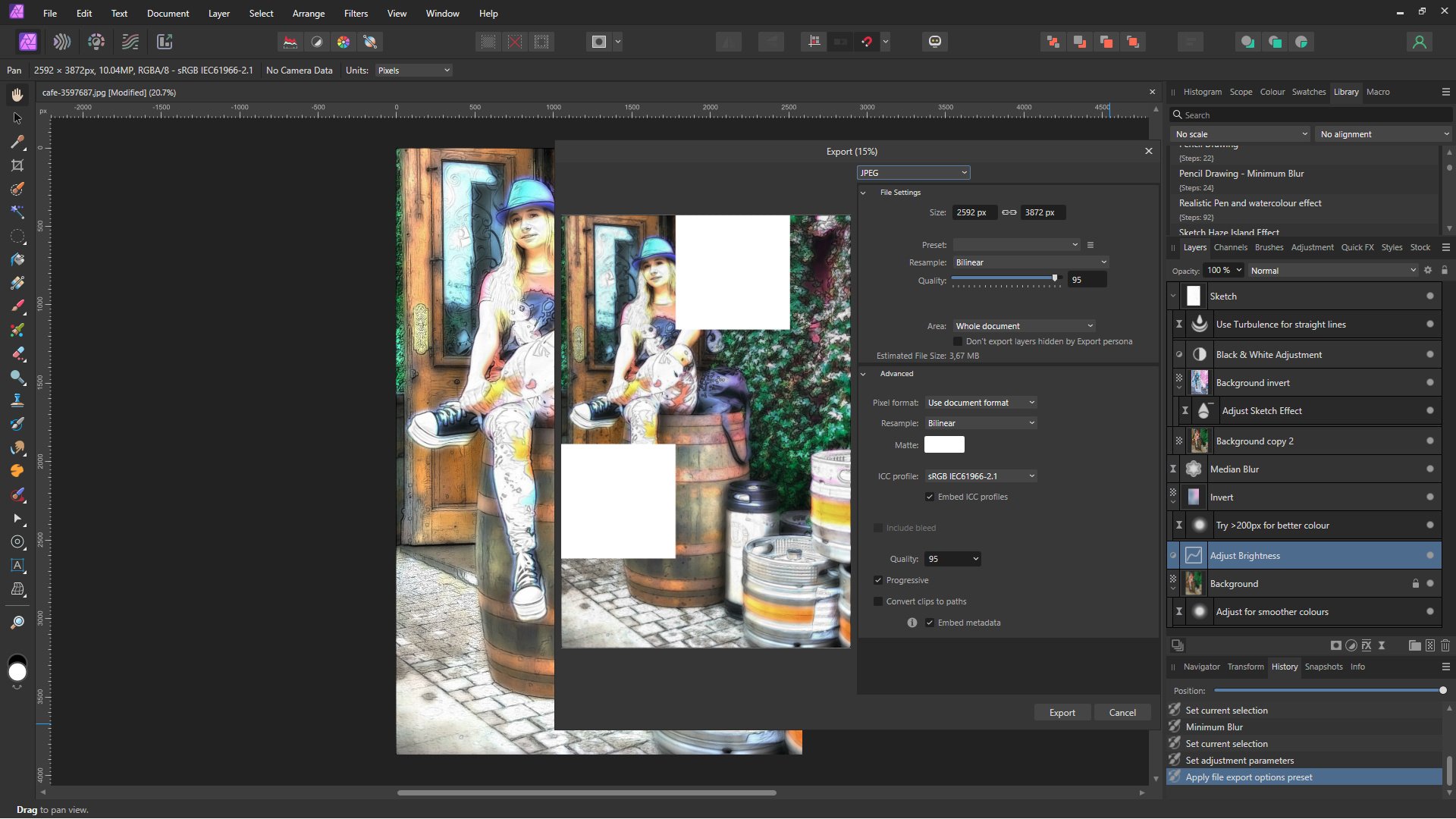Click the metadata info icon
1456x819 pixels.
912,623
